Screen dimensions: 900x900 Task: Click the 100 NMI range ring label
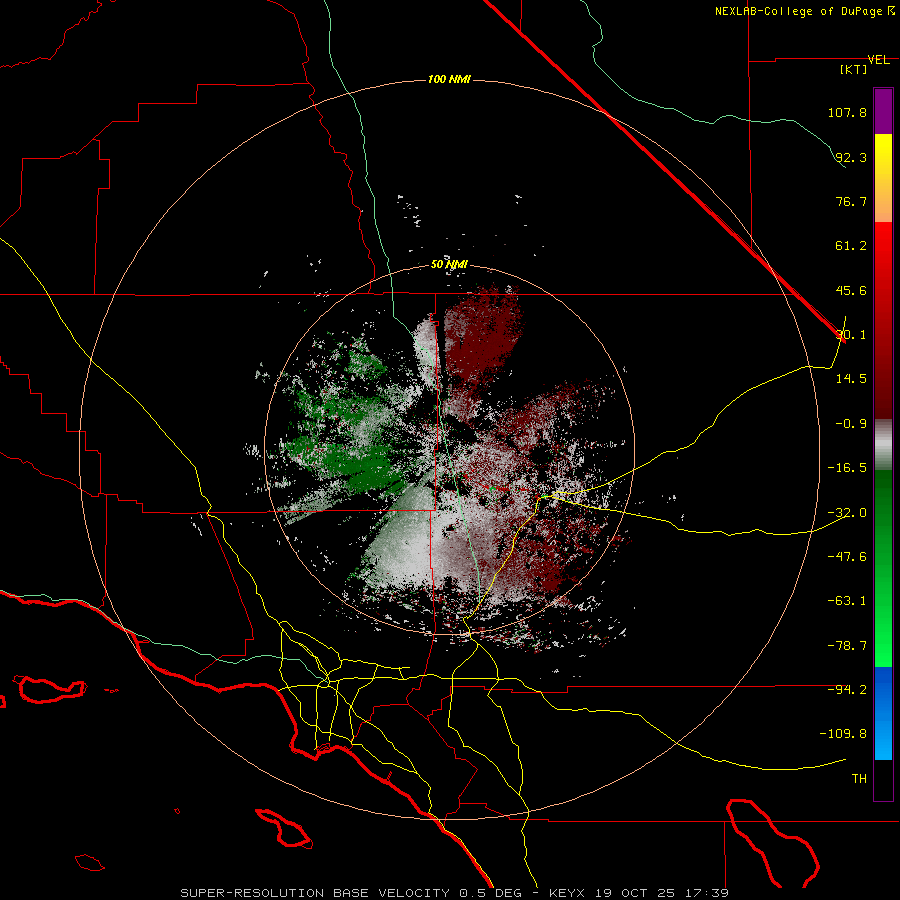[449, 79]
